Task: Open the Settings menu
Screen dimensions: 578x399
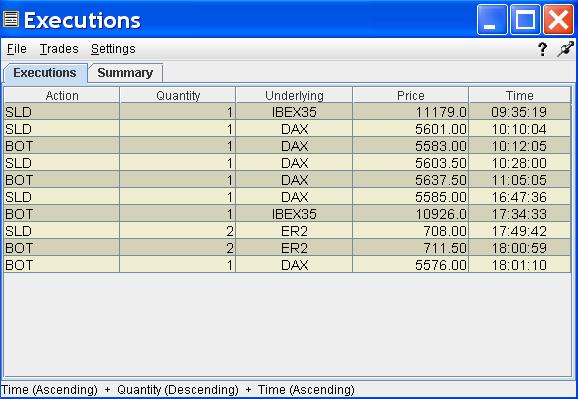Action: (x=113, y=49)
